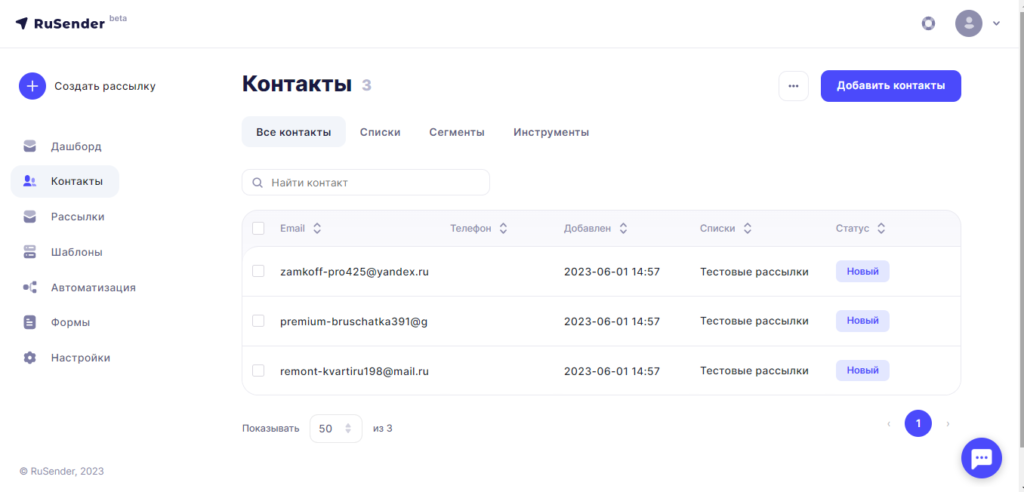Sort by Добавлен column arrows
The width and height of the screenshot is (1024, 492).
click(623, 228)
